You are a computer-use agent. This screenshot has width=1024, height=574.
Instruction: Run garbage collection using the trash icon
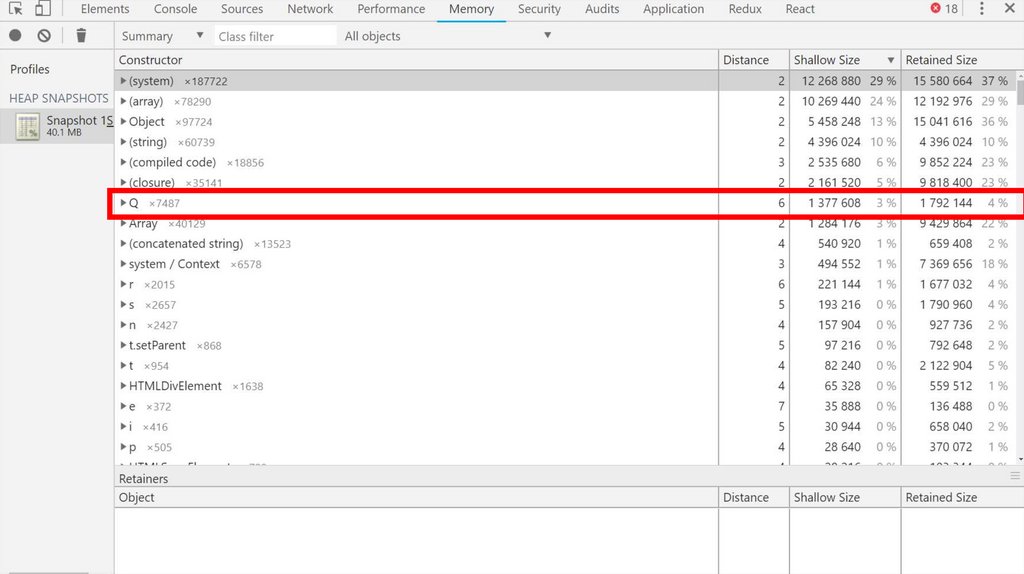[81, 35]
